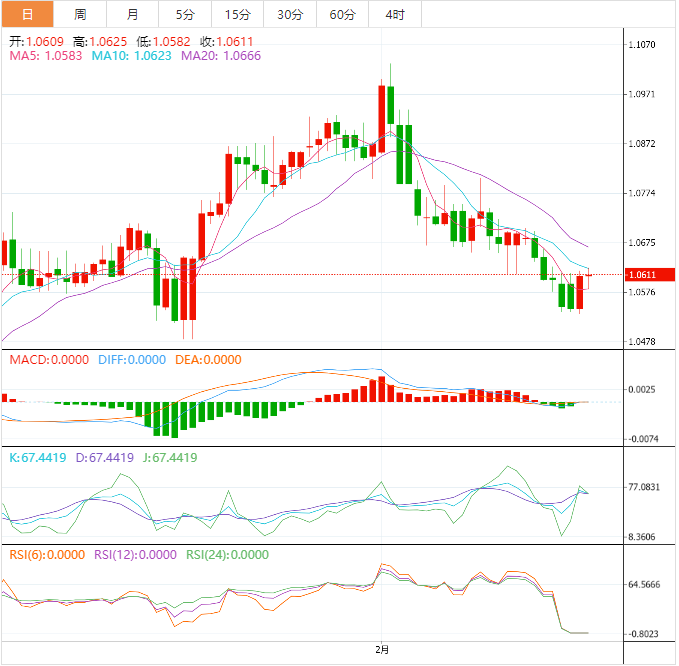Click the 1.1070 price axis label
The height and width of the screenshot is (666, 679).
coord(641,45)
